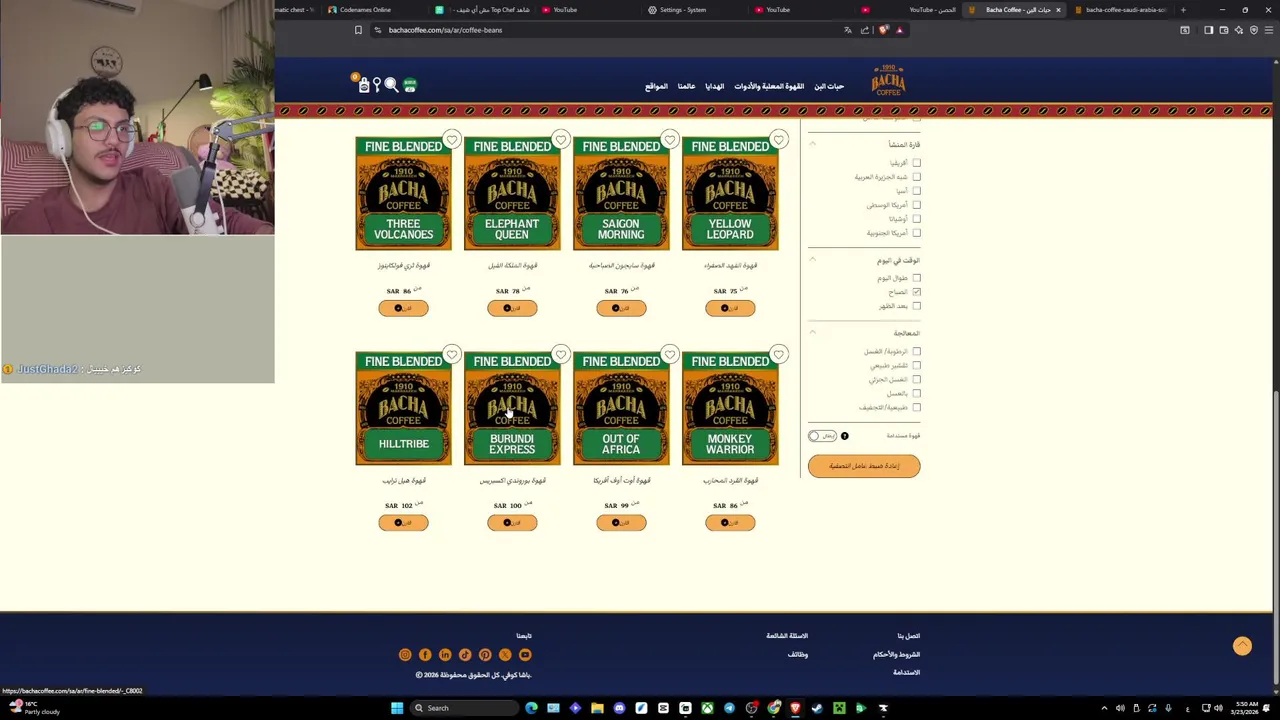The height and width of the screenshot is (720, 1280).
Task: Click the sustainable coffee info tooltip icon
Action: (845, 436)
